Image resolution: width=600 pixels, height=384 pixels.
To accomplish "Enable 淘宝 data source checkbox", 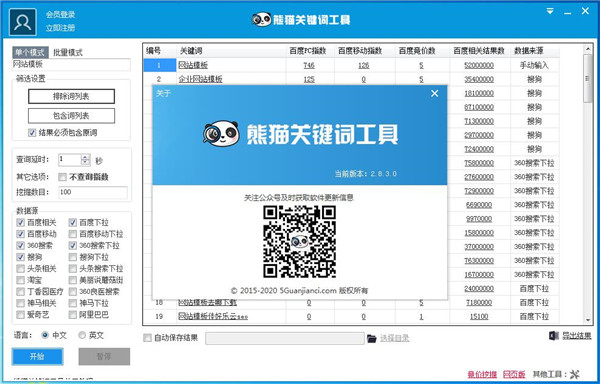I will point(20,280).
